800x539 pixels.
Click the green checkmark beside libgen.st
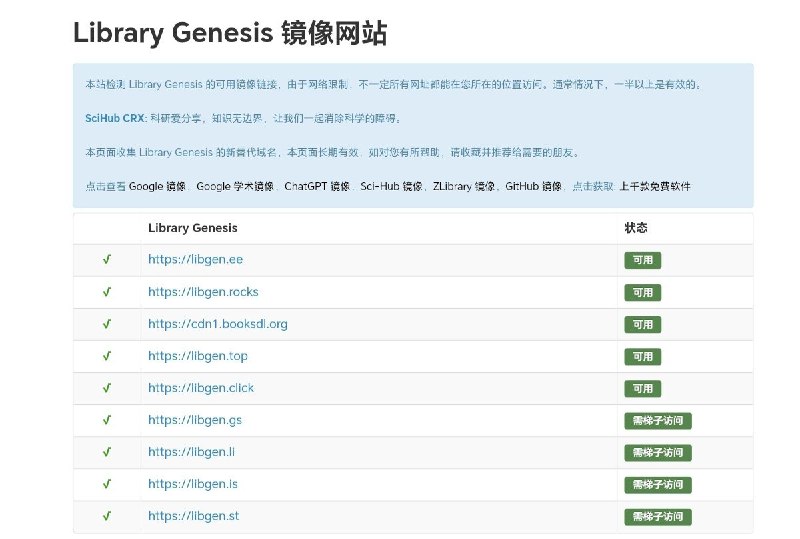tap(107, 516)
